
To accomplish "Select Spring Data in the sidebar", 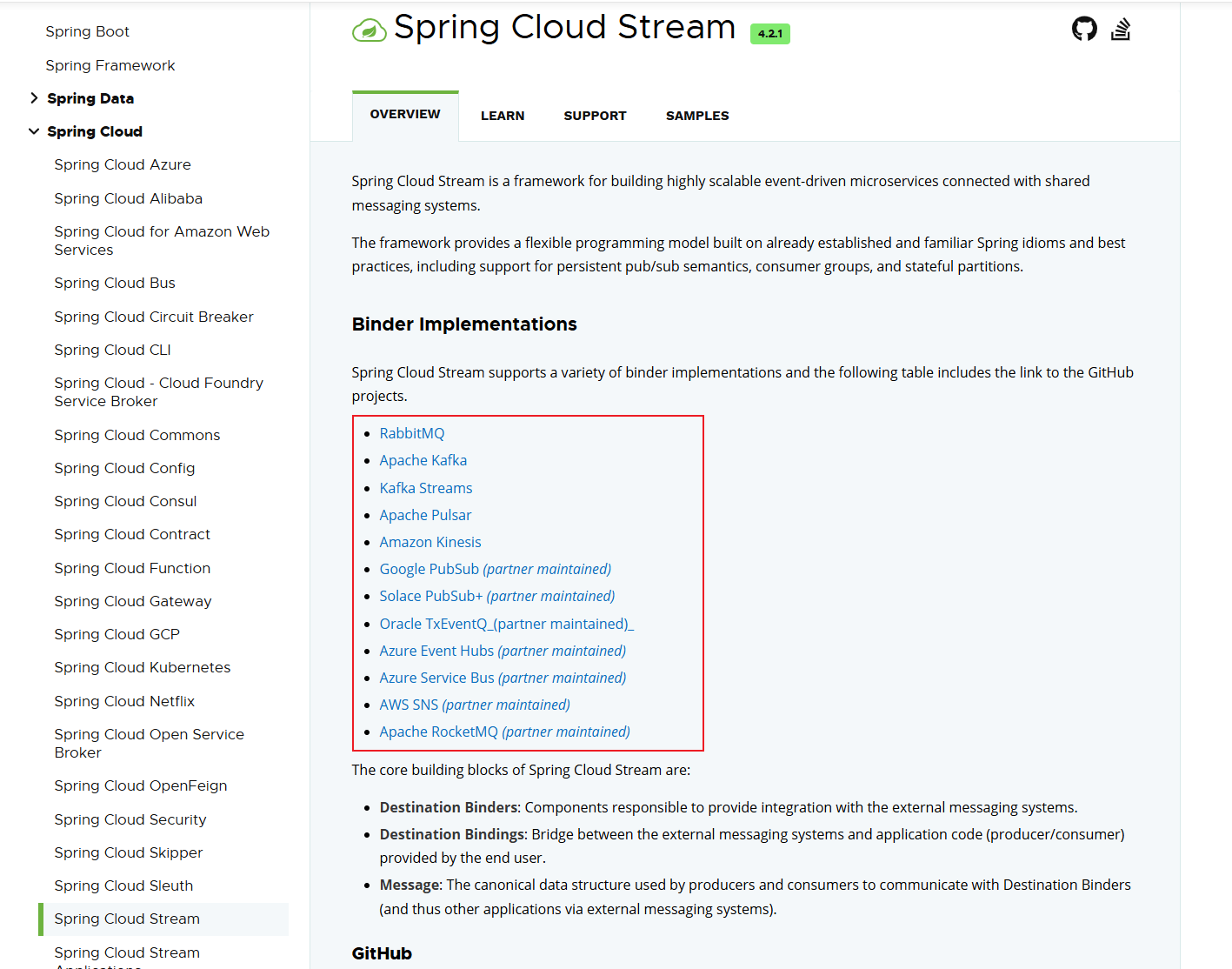I will (90, 98).
